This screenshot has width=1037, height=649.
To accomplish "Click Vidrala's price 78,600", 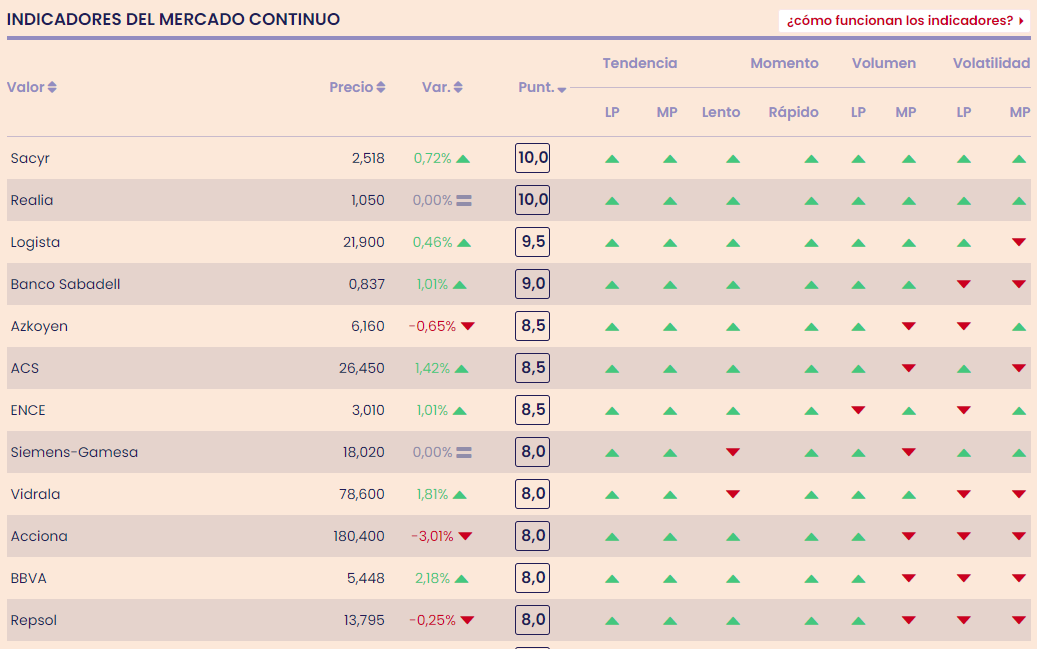I will pos(362,494).
